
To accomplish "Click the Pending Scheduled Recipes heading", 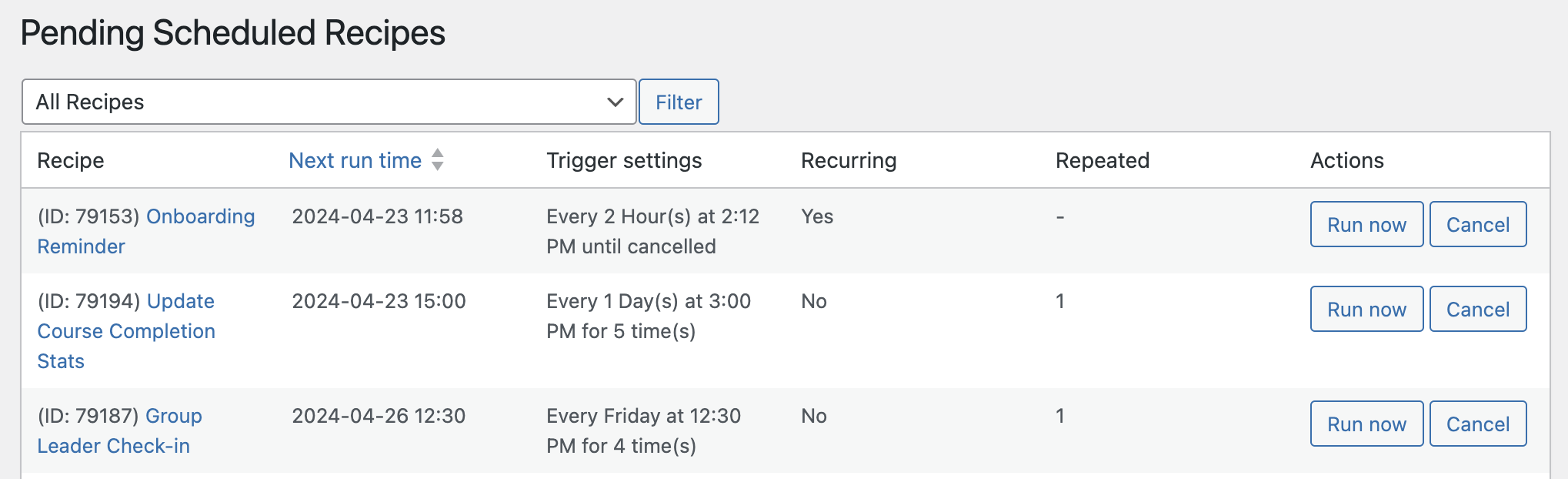I will point(232,33).
